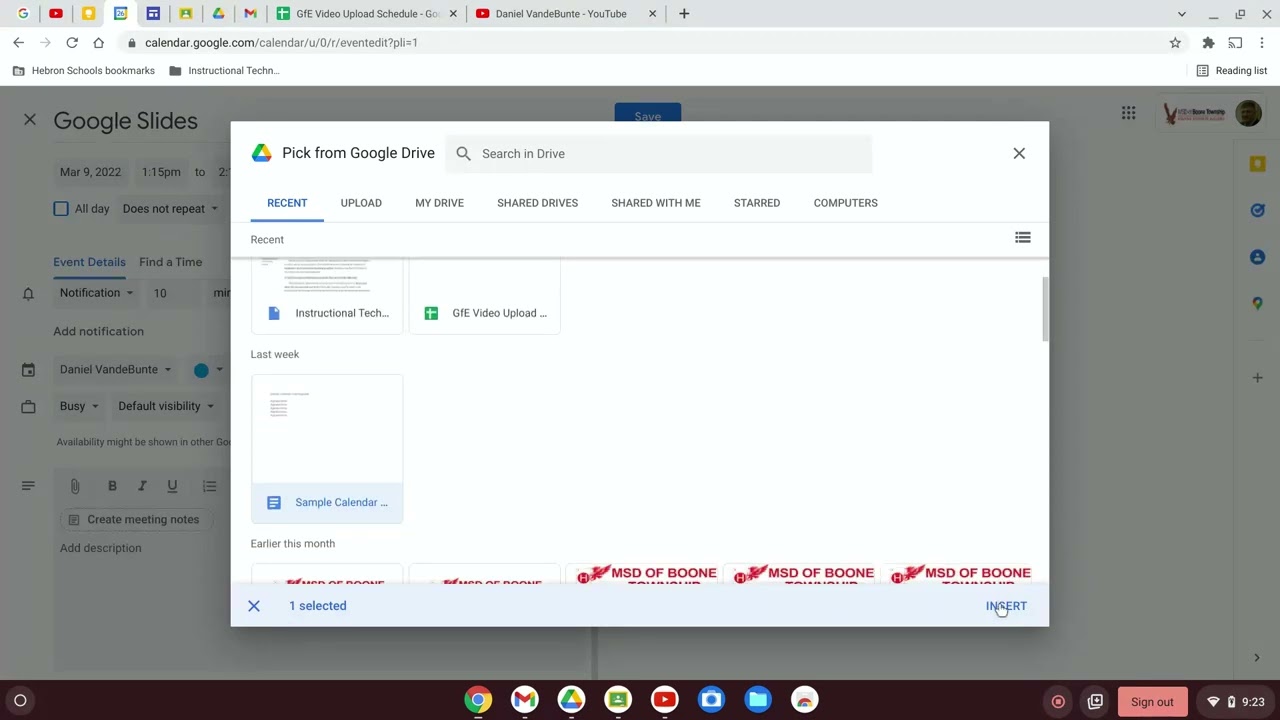The width and height of the screenshot is (1280, 720).
Task: Open the MY DRIVE tab
Action: click(x=439, y=203)
